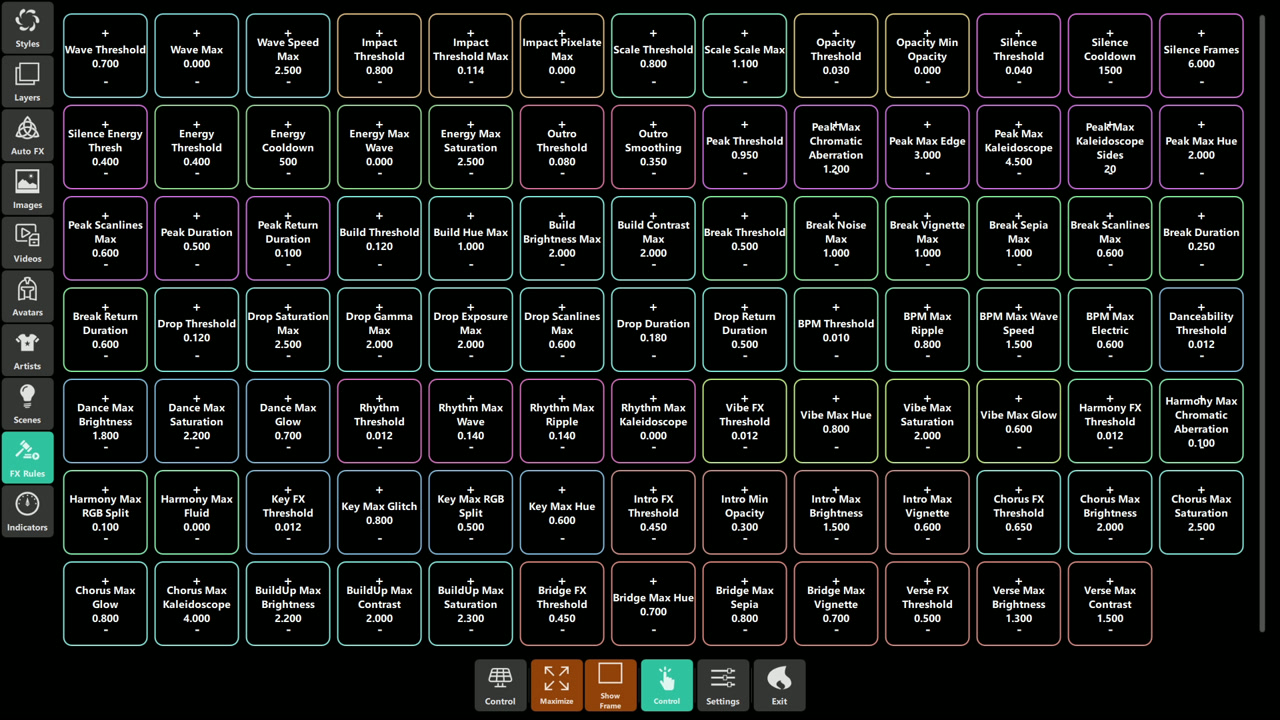1280x720 pixels.
Task: Increase Key Max Hue with its plus
Action: pyautogui.click(x=562, y=491)
